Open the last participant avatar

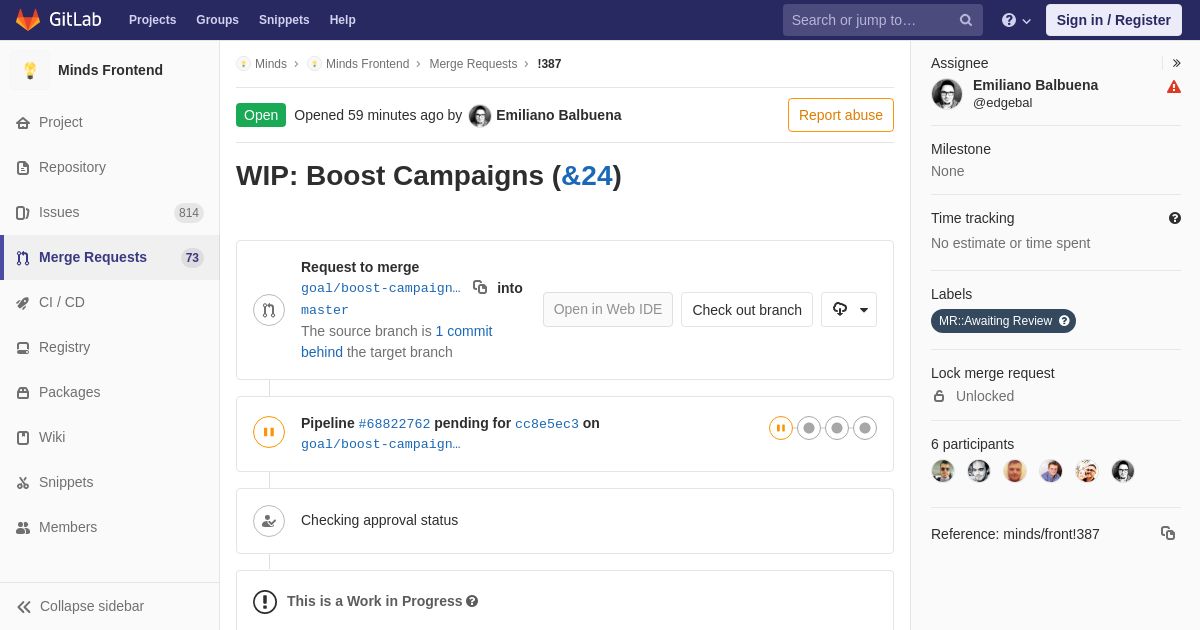(1123, 471)
